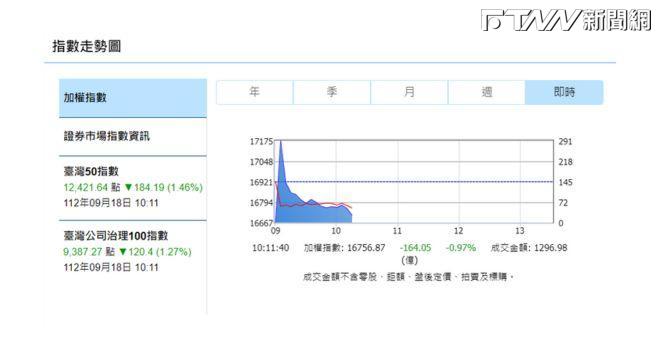The image size is (660, 361).
Task: Click the 10 o'clock axis marker
Action: (336, 231)
